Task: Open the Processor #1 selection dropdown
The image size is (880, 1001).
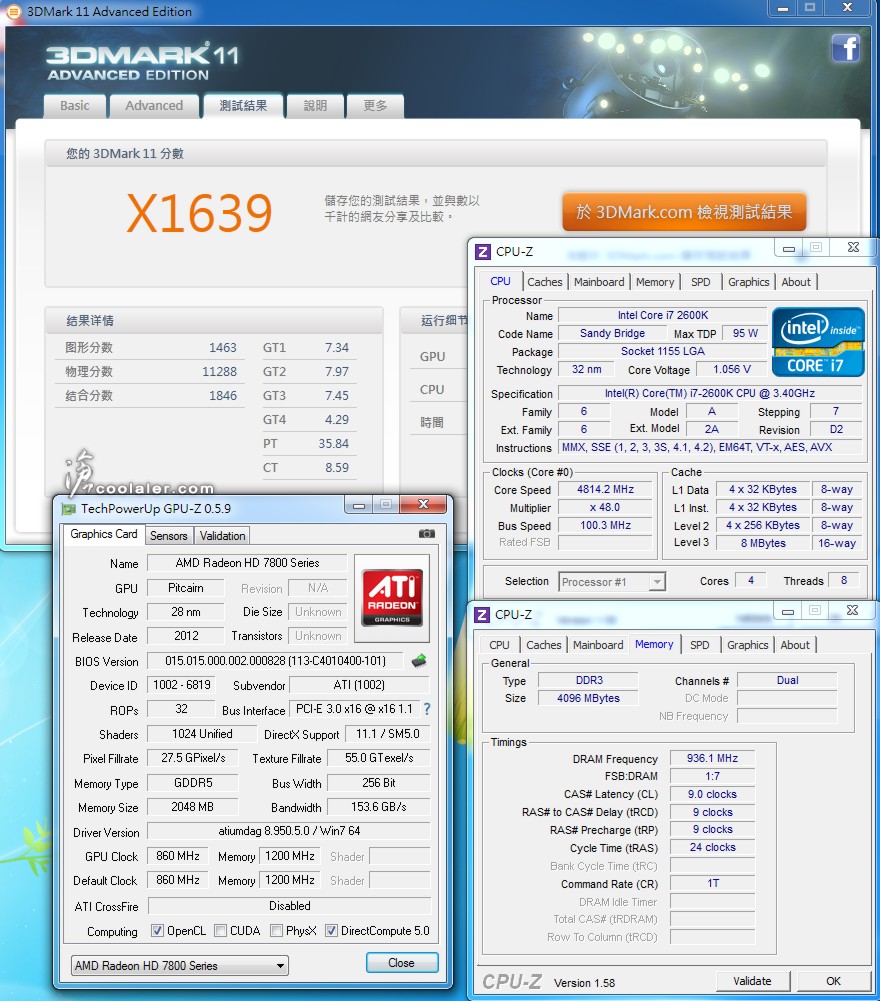Action: (612, 582)
